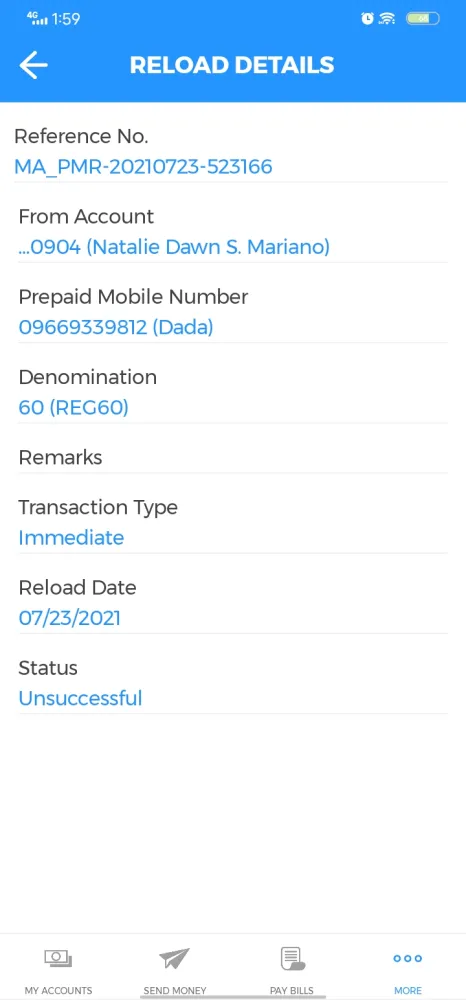Image resolution: width=466 pixels, height=1000 pixels.
Task: Tap reference number MA_PMR-20210723-523166
Action: point(143,167)
